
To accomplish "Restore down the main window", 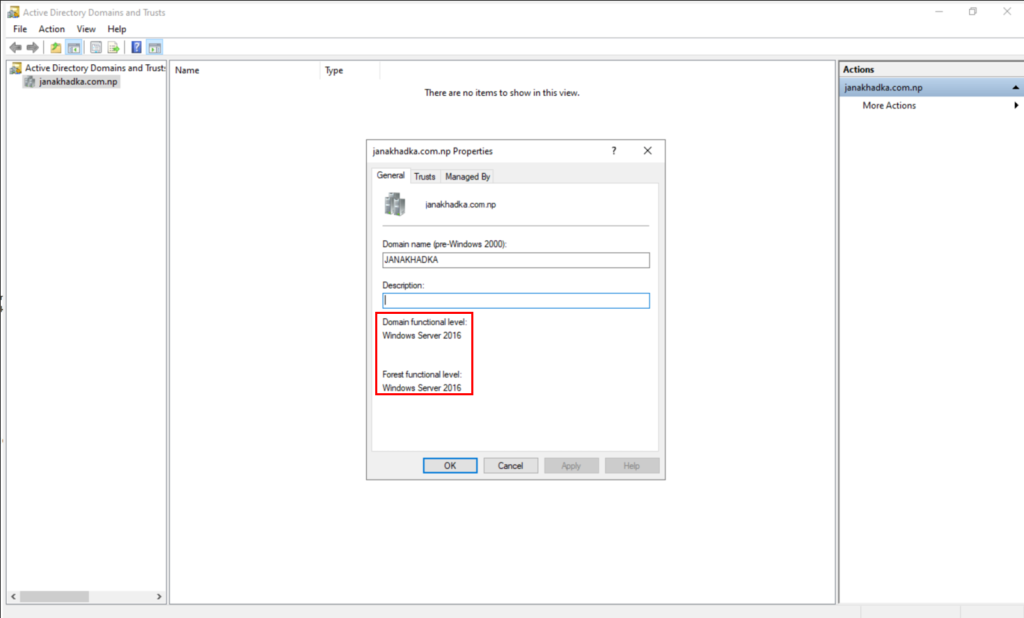I will coord(973,12).
